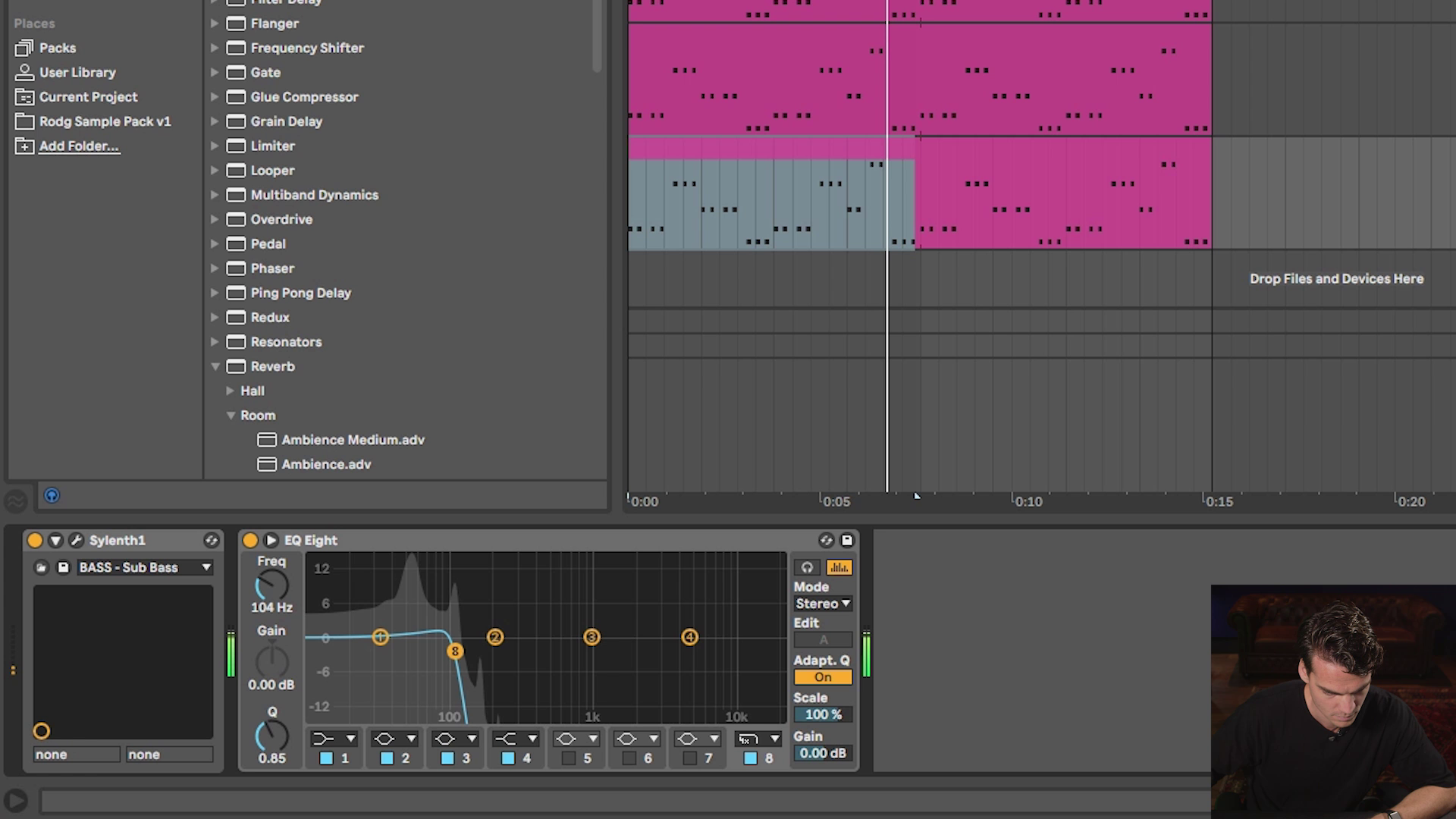Click the Sylenth1 hot-swap preset button
The image size is (1456, 819).
[x=212, y=541]
